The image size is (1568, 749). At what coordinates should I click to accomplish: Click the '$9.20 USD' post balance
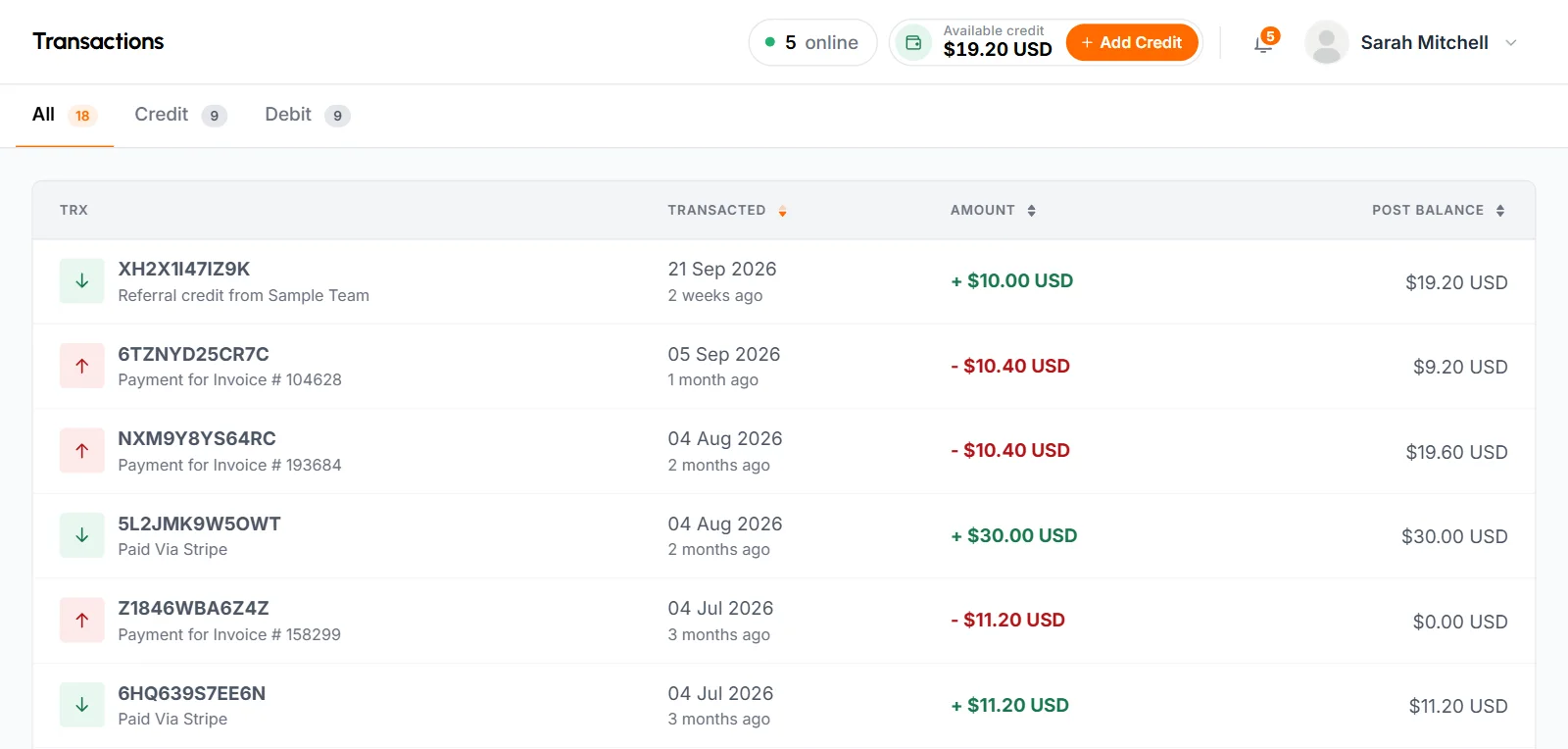pos(1460,367)
